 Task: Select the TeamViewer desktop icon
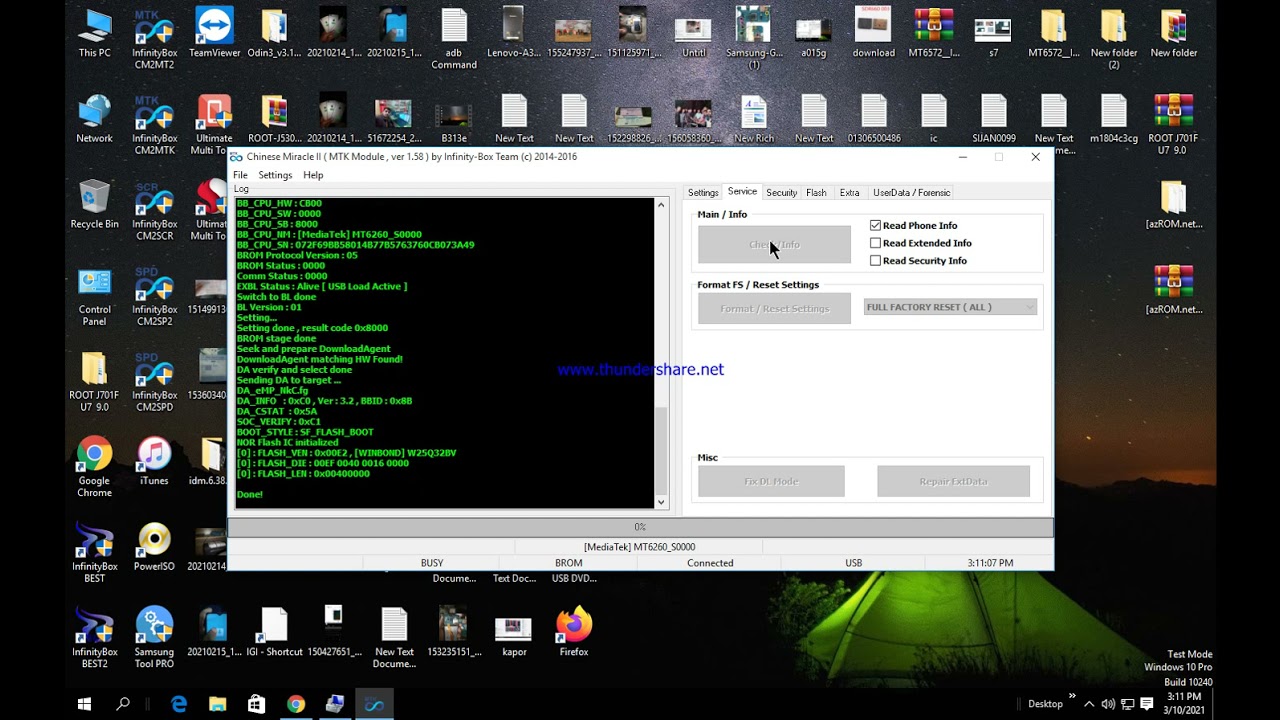pos(214,33)
